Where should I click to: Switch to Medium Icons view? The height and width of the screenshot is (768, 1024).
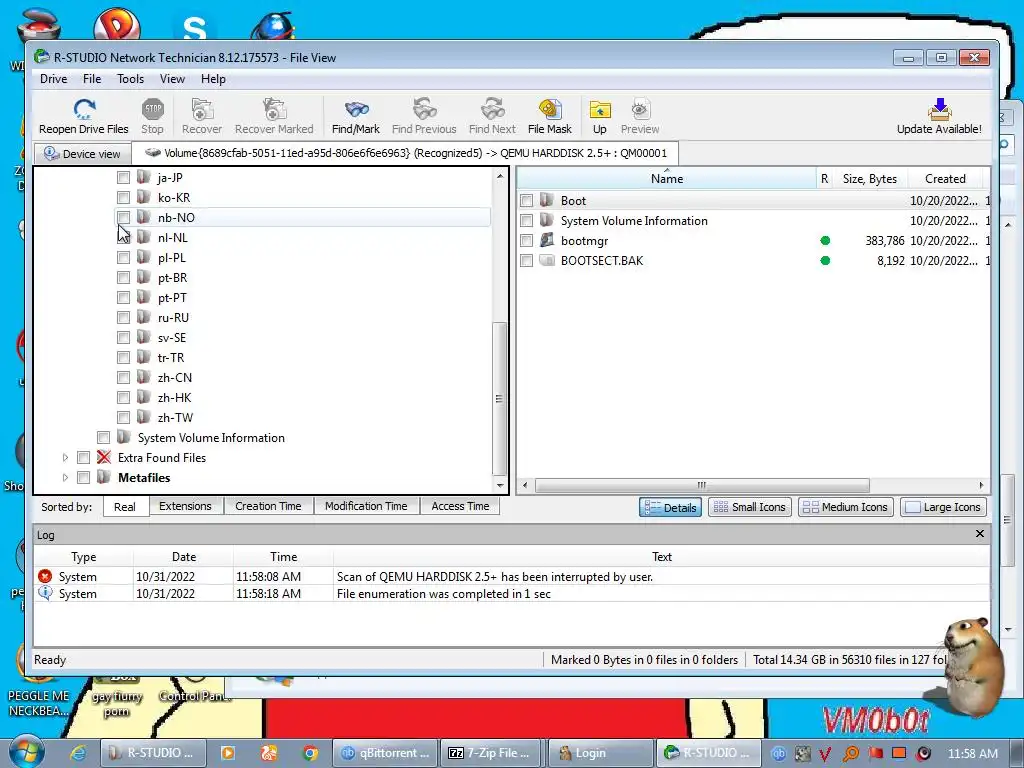846,507
